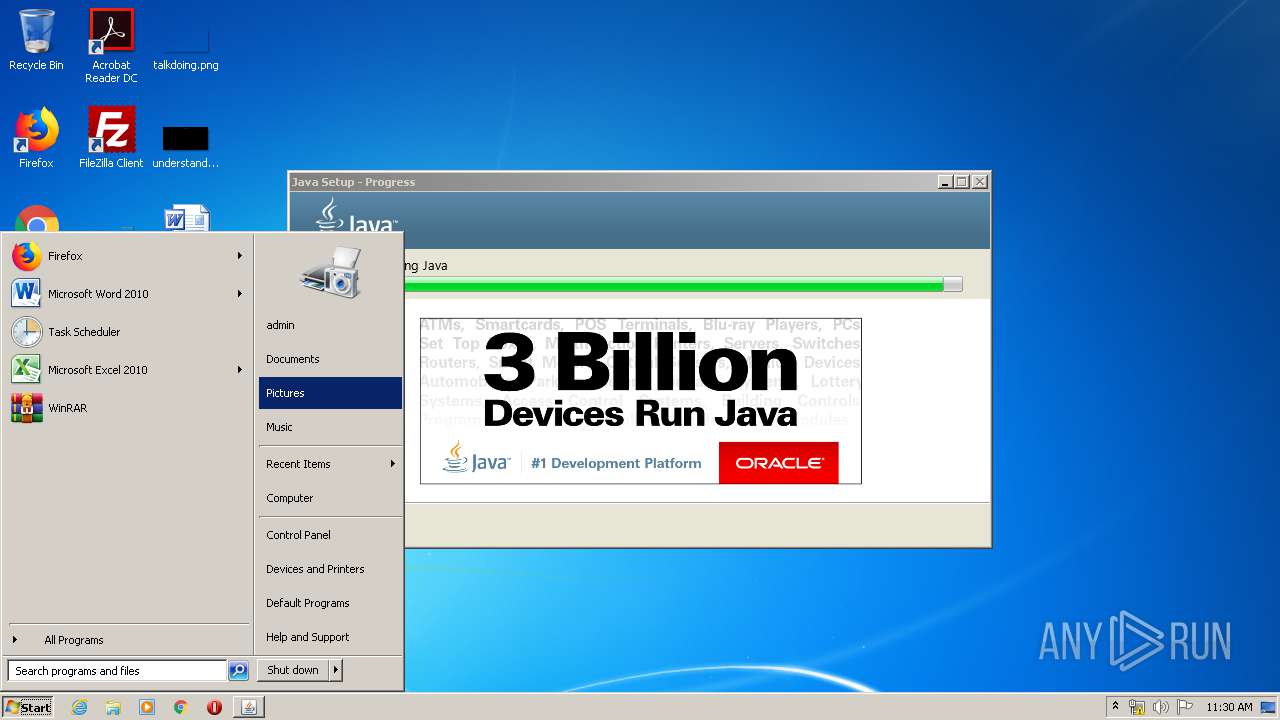Open Task Scheduler in Start menu
This screenshot has width=1280, height=720.
pos(127,332)
